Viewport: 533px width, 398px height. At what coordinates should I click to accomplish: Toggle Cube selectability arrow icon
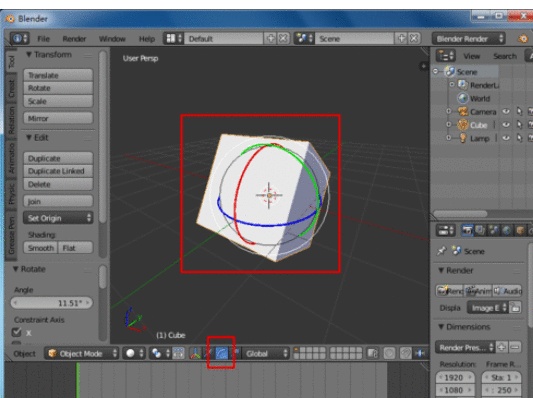(519, 124)
